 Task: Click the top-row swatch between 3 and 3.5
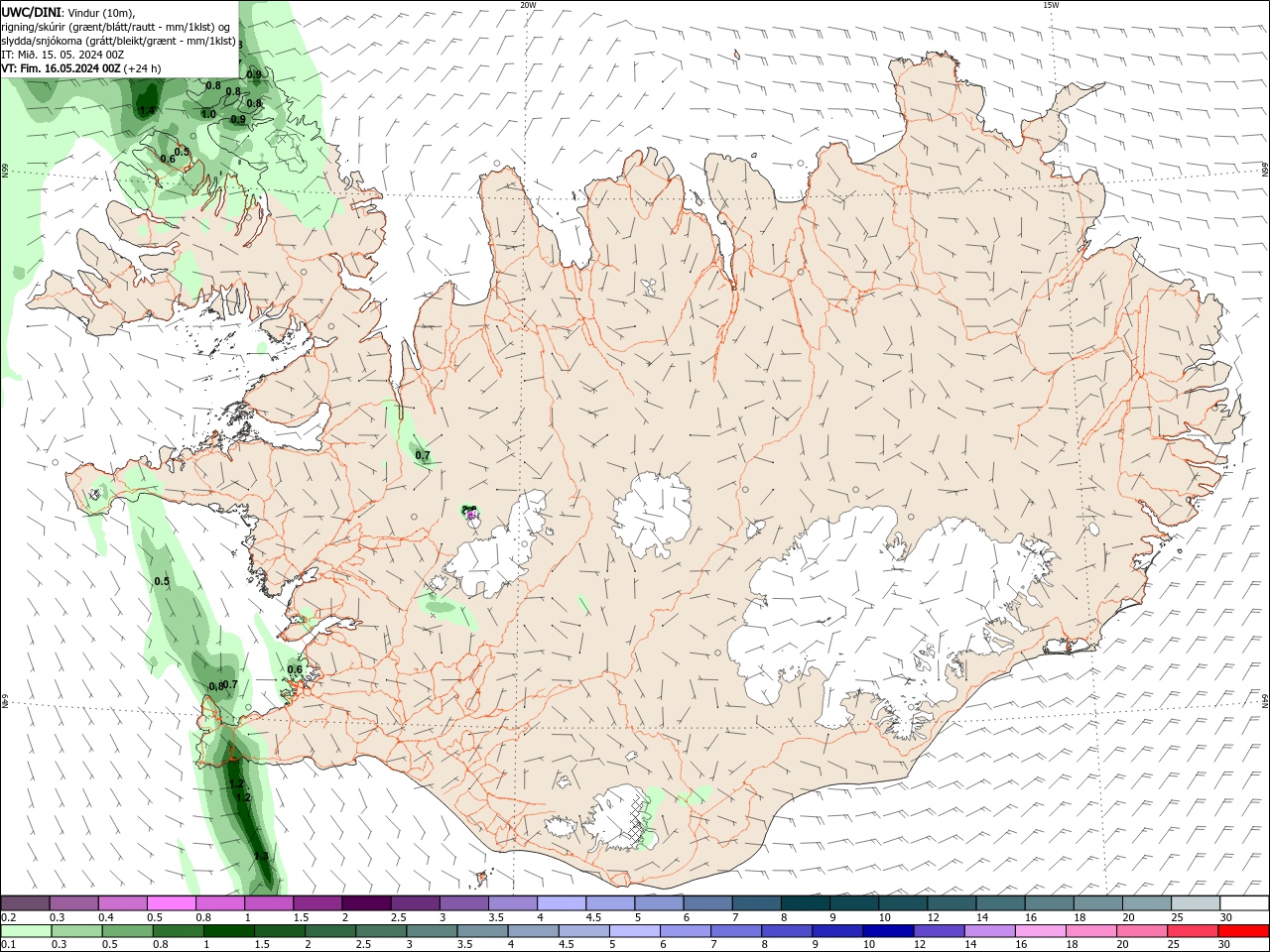464,902
